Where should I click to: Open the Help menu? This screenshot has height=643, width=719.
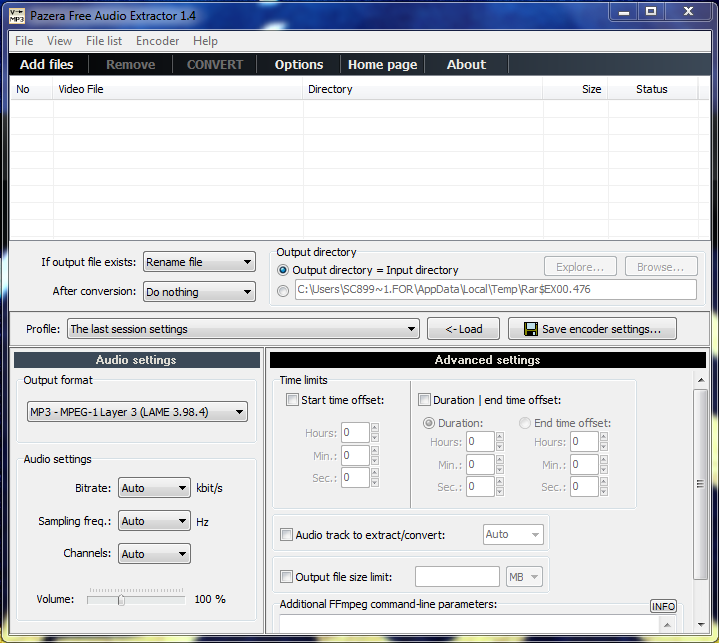(x=205, y=41)
